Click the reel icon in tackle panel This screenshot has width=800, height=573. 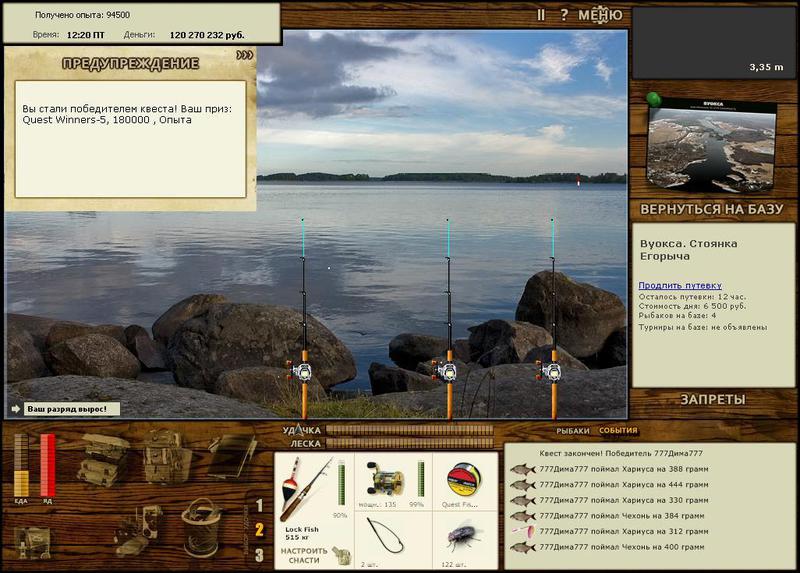386,478
